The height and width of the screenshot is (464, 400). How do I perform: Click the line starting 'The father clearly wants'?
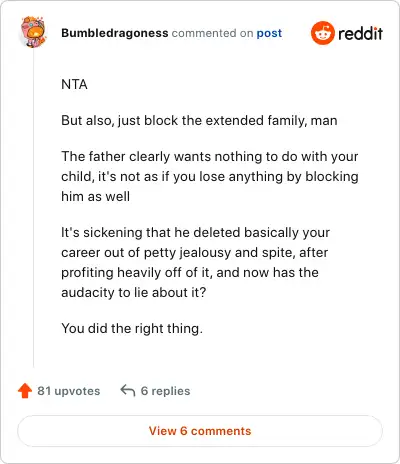(210, 156)
